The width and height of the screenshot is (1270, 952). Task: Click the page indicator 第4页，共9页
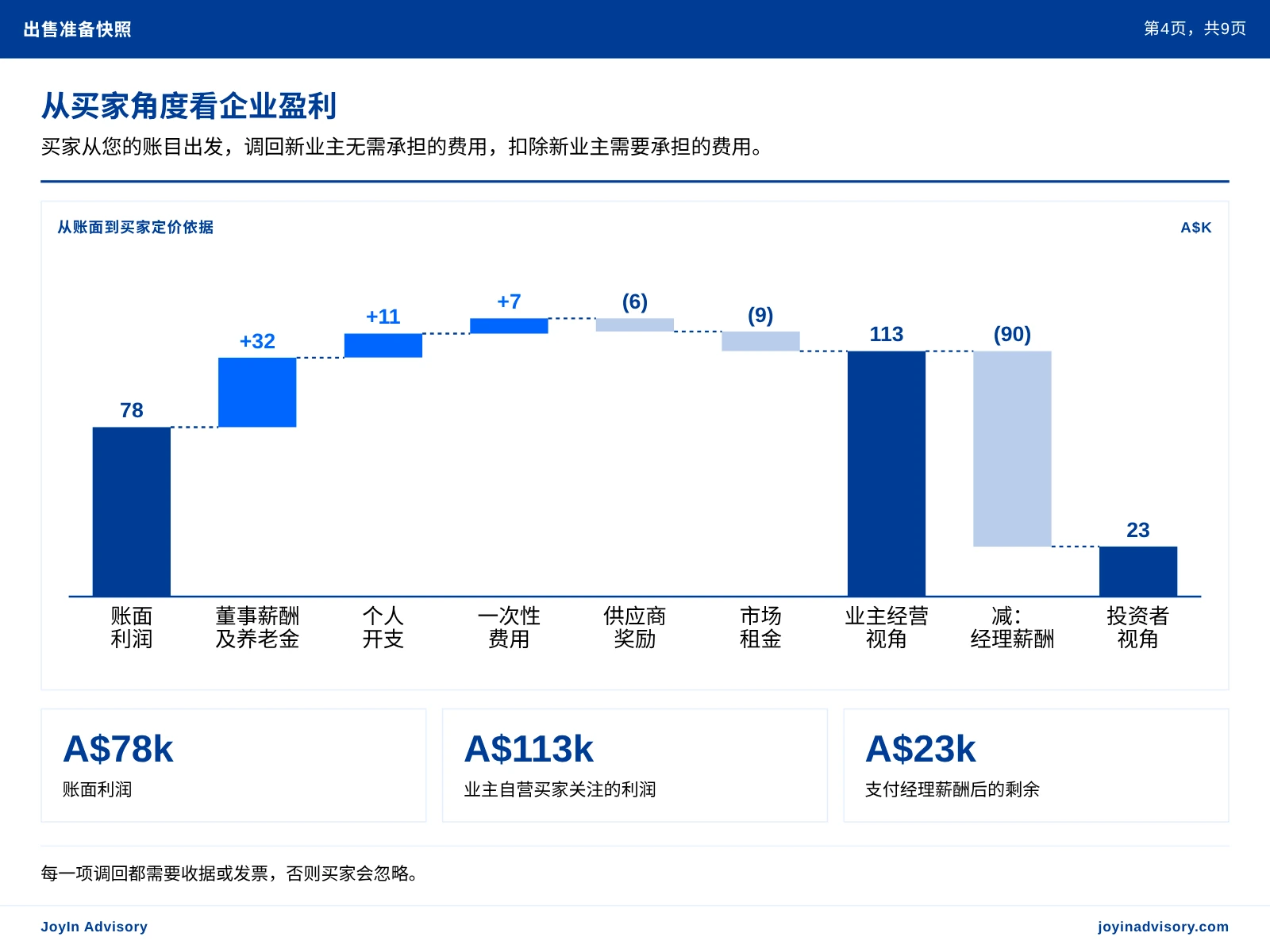(x=1195, y=29)
